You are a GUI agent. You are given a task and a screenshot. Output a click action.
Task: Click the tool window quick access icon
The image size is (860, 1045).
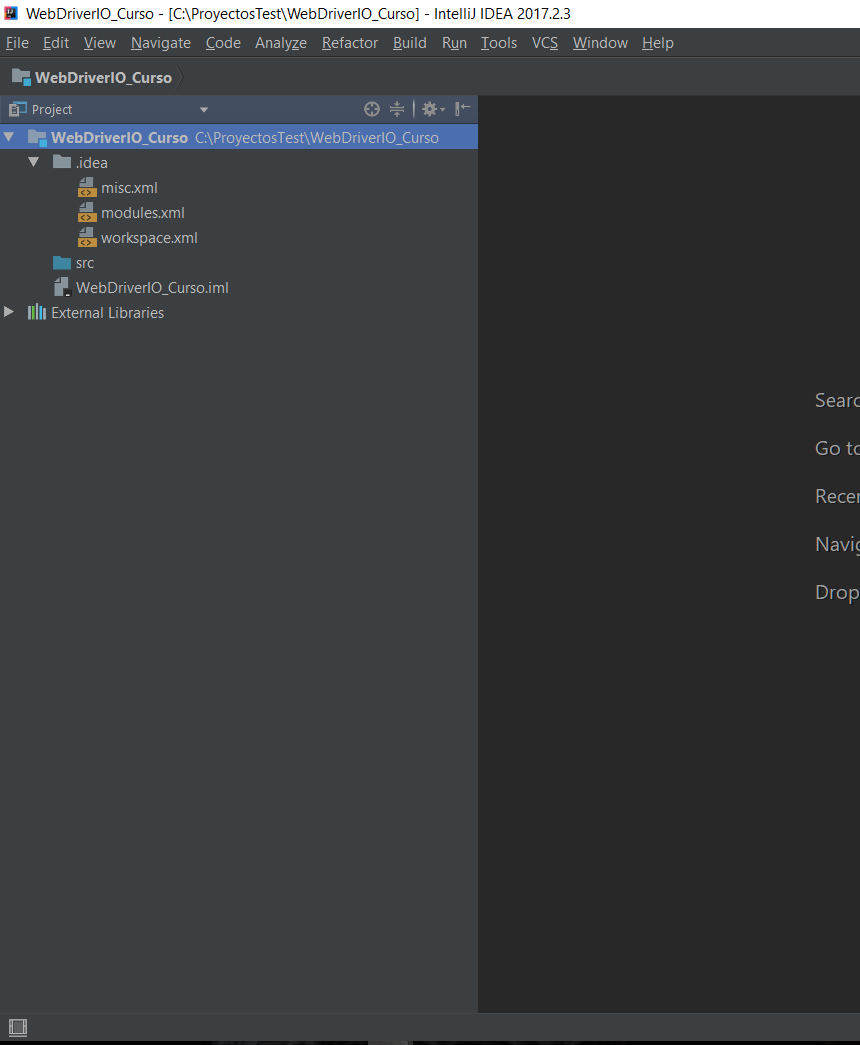(x=18, y=1027)
